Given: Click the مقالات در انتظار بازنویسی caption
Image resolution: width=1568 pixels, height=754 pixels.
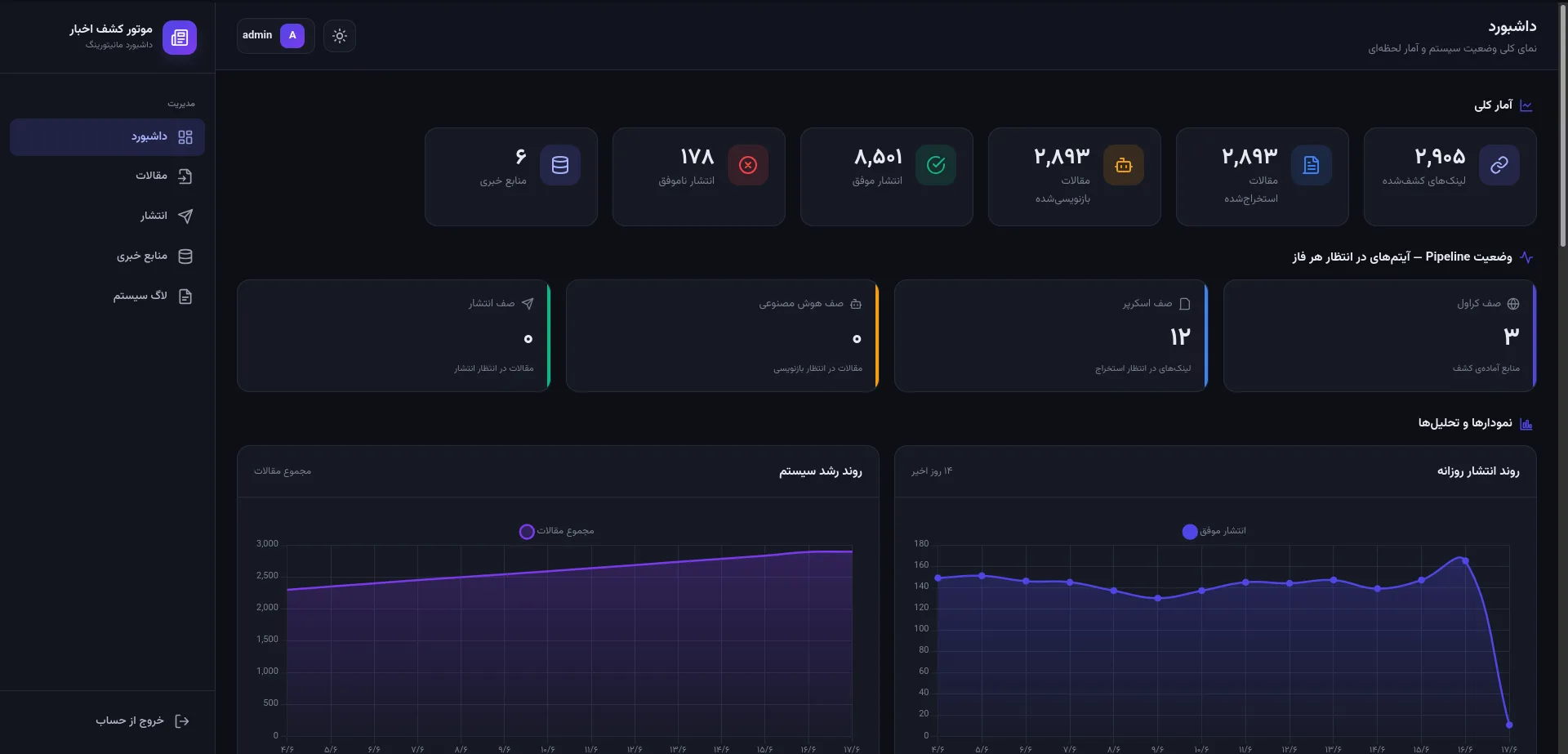Looking at the screenshot, I should 817,368.
